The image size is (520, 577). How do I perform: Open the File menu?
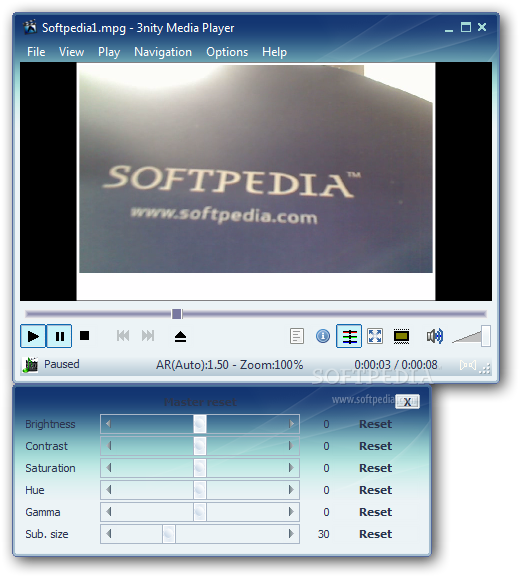(x=36, y=52)
